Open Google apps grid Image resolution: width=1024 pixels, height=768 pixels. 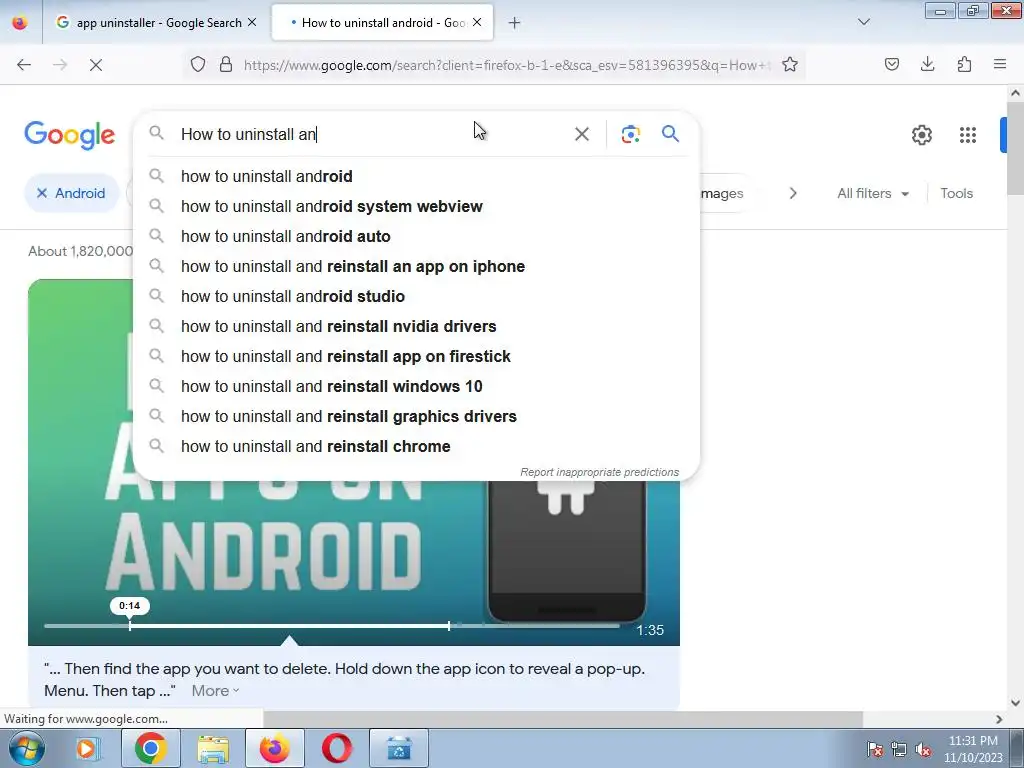point(968,135)
